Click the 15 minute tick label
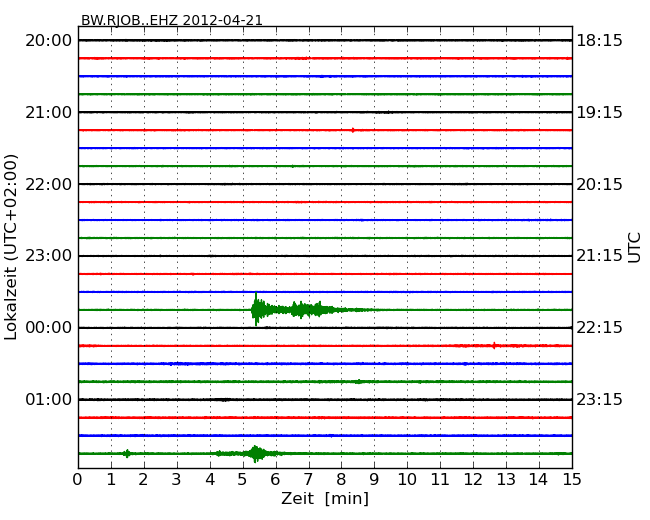The height and width of the screenshot is (520, 650). coord(572,479)
